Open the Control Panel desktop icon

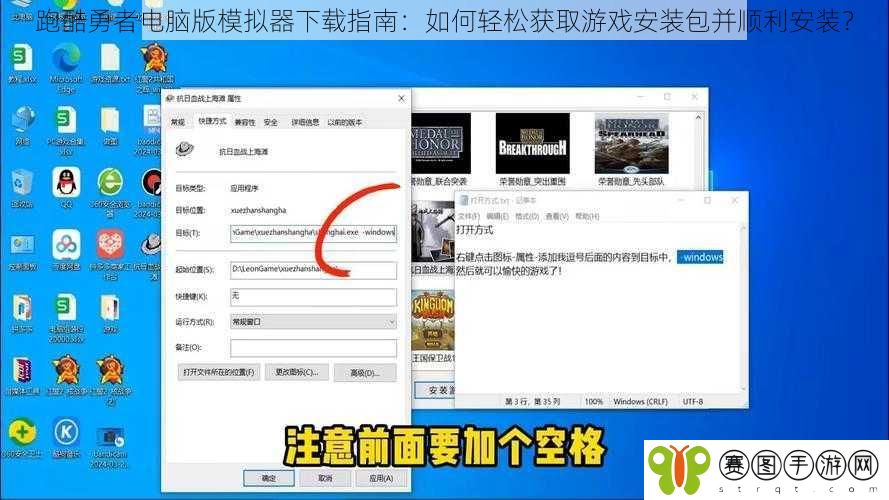click(22, 245)
